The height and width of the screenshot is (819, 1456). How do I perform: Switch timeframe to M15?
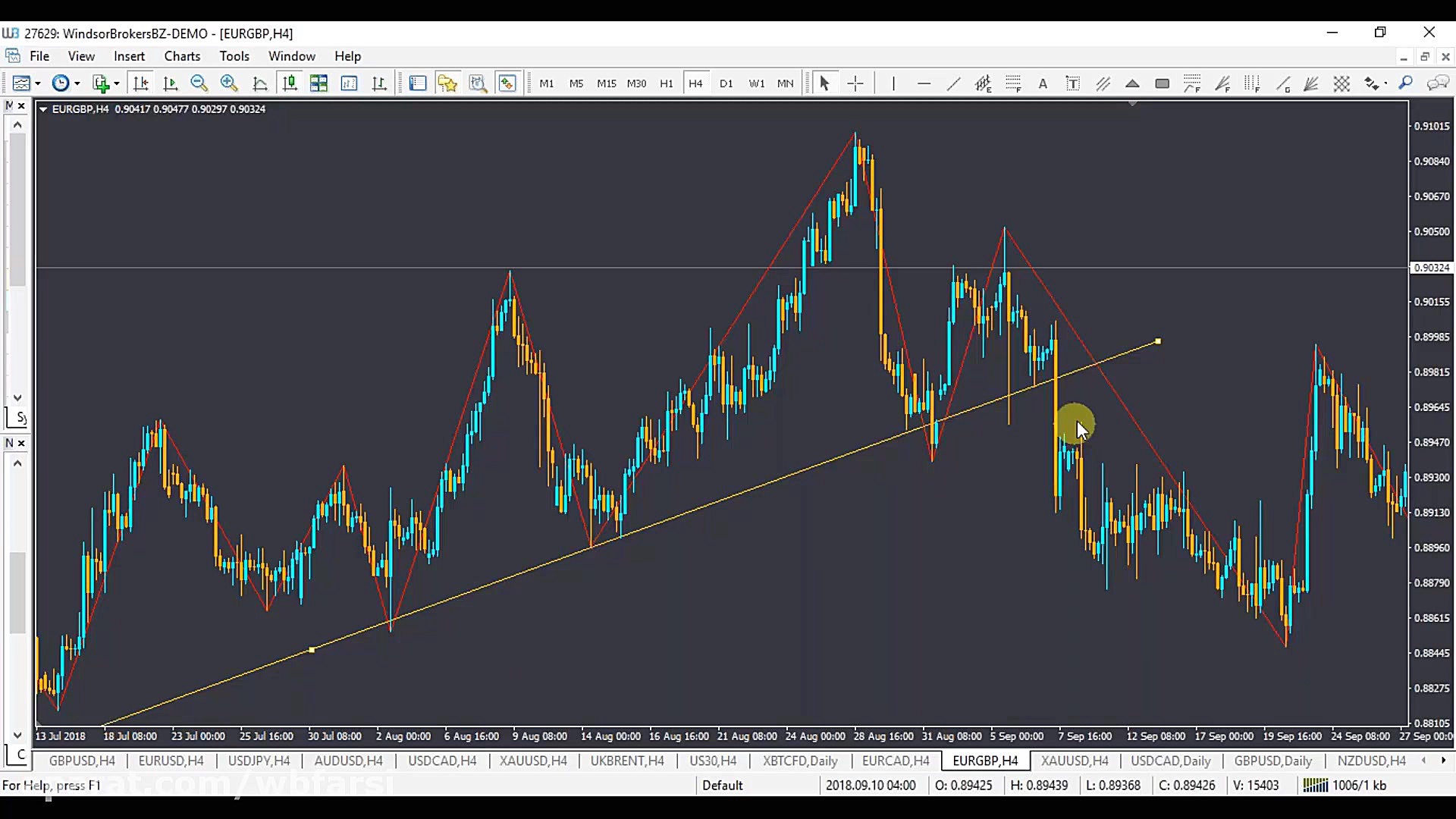coord(607,83)
